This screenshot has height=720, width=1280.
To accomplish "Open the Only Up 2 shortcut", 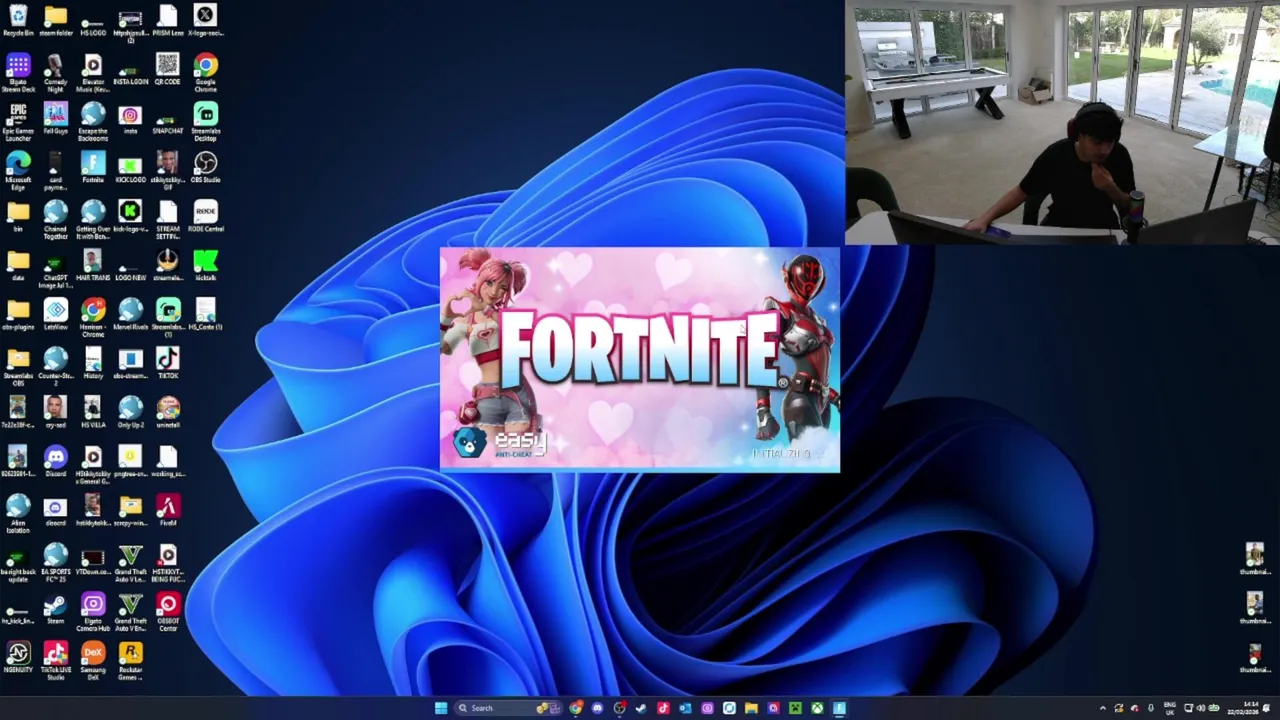I will tap(130, 412).
